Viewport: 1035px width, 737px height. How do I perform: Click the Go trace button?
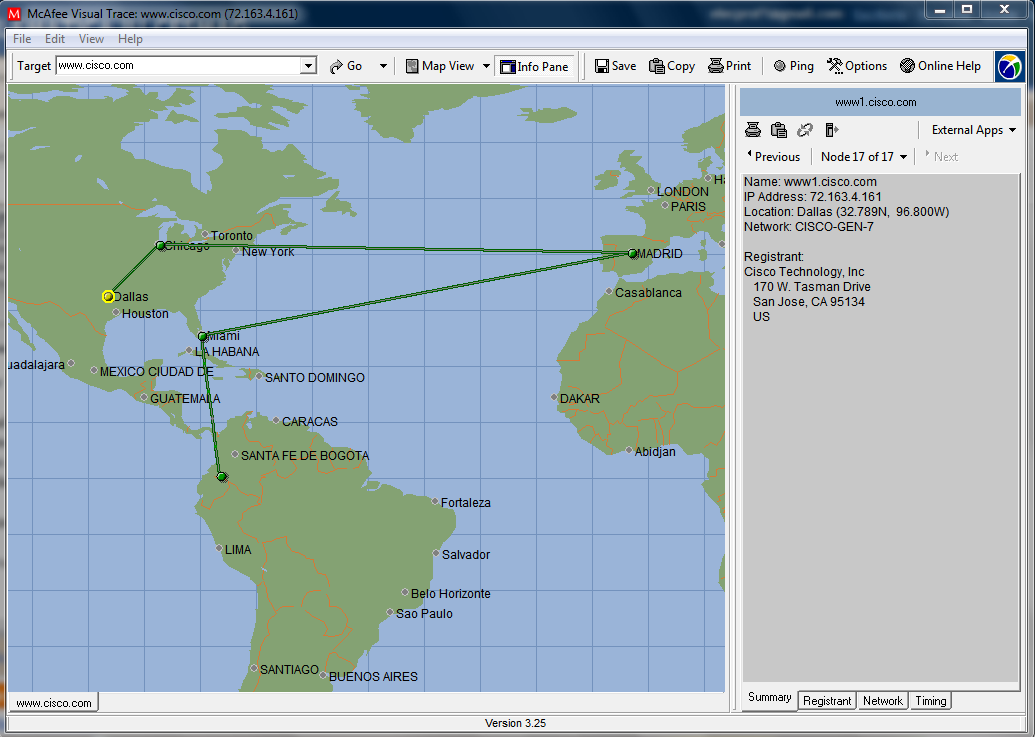(x=346, y=66)
